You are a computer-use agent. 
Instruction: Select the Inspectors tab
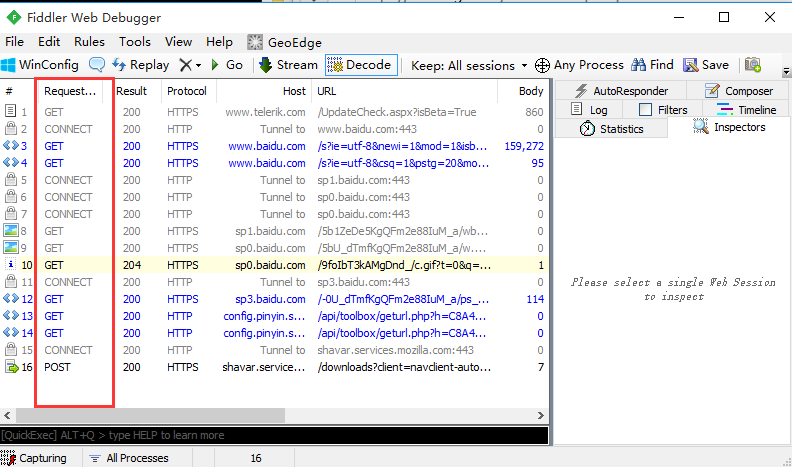pos(729,127)
